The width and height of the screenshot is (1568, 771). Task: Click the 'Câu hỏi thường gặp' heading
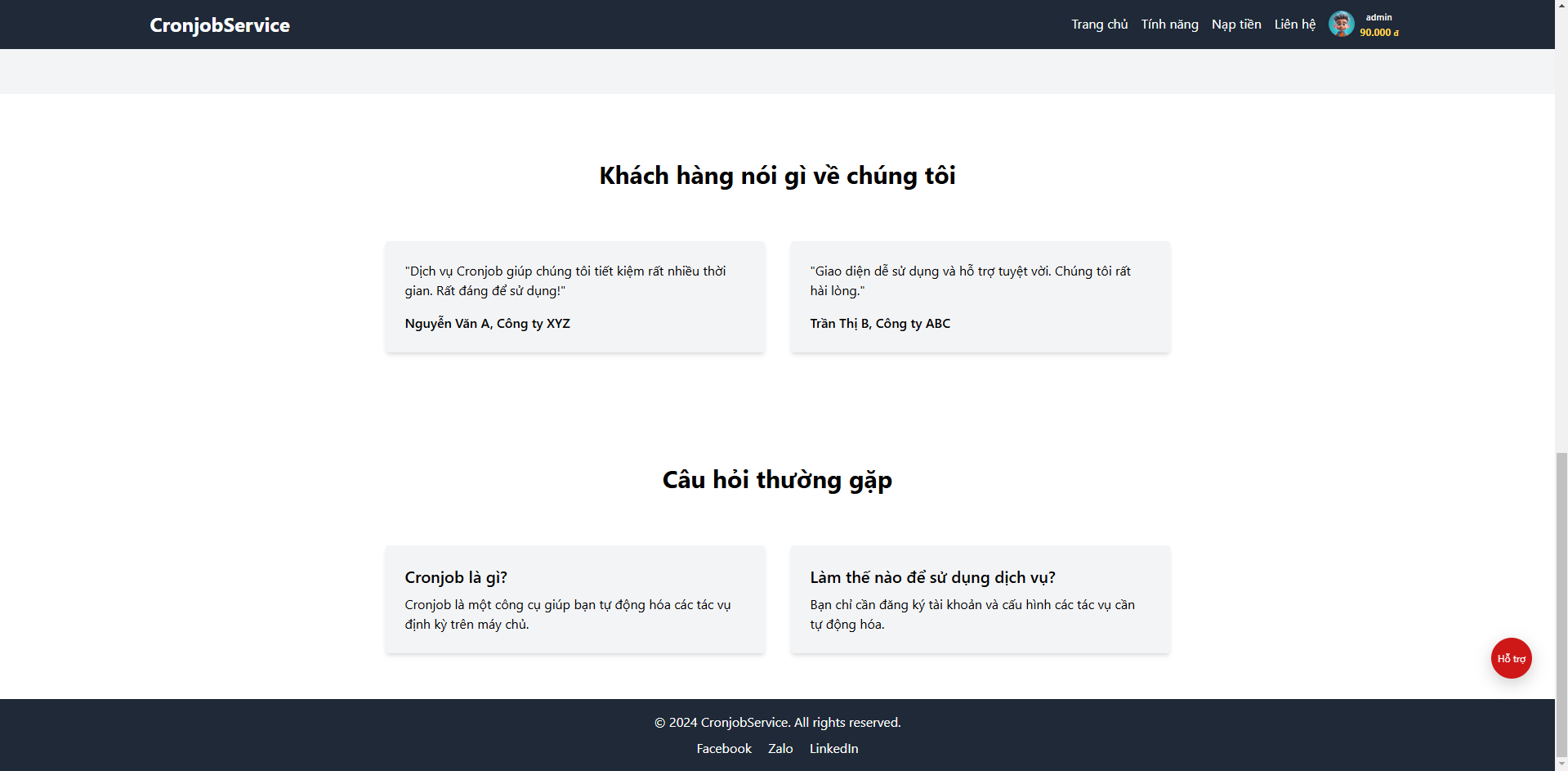click(777, 480)
